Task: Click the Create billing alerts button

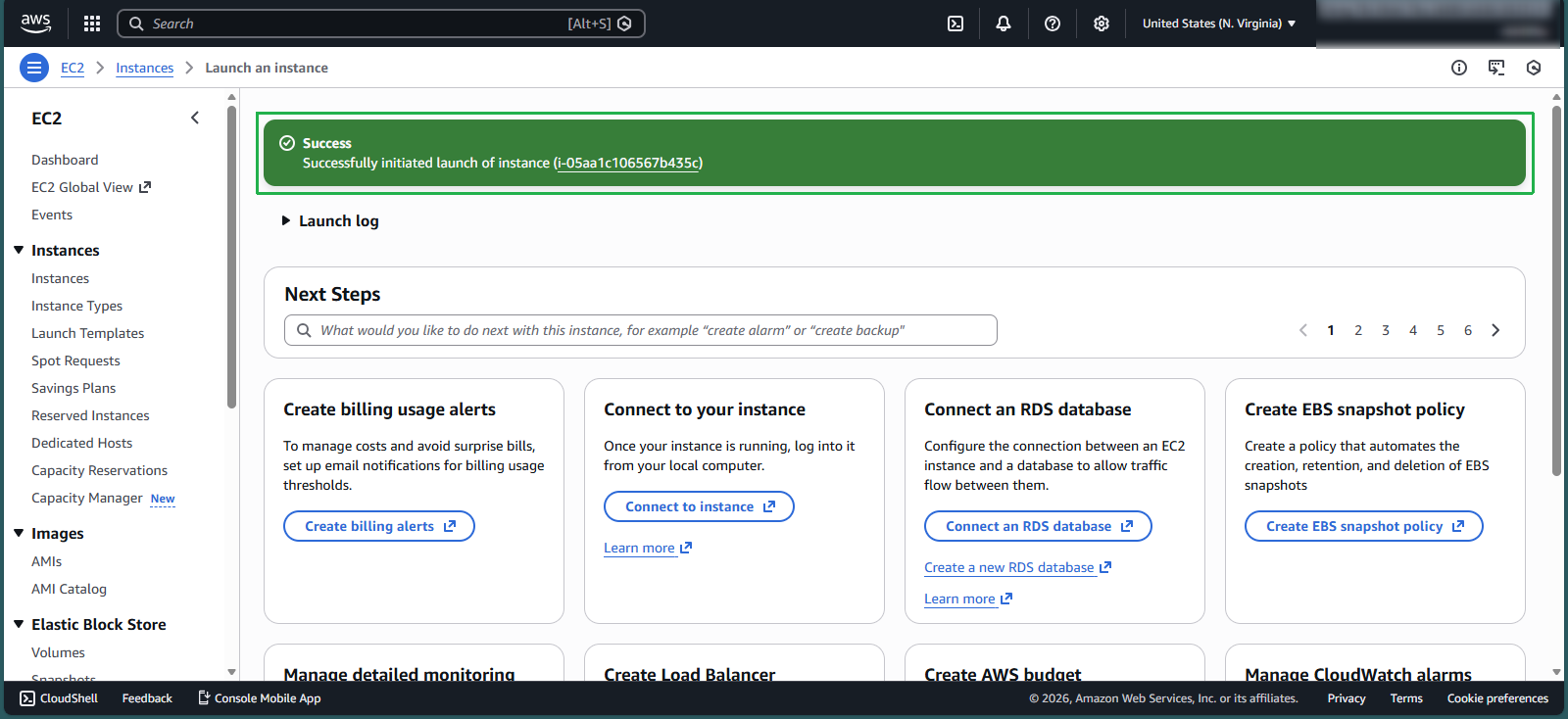Action: coord(379,526)
